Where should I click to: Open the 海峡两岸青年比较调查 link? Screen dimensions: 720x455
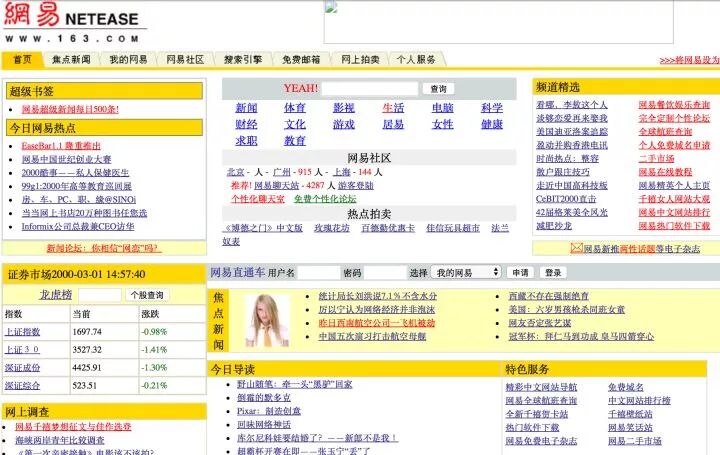[x=60, y=440]
